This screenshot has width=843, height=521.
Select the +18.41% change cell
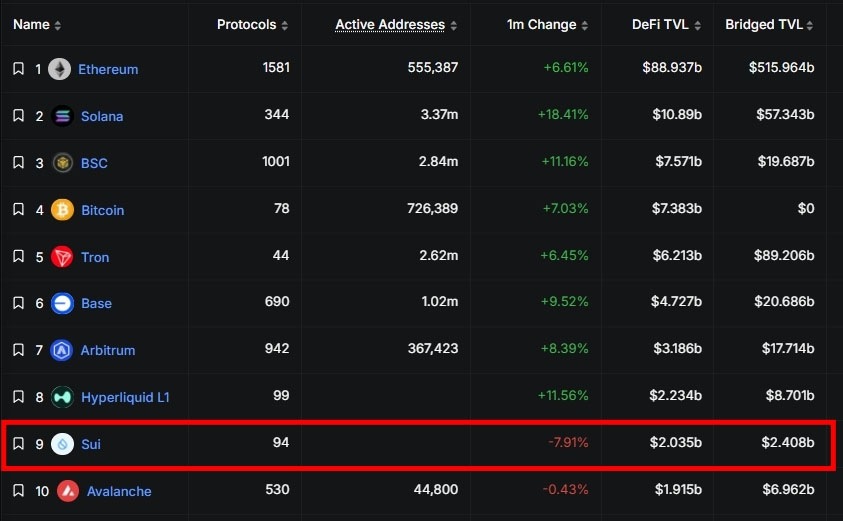[563, 115]
